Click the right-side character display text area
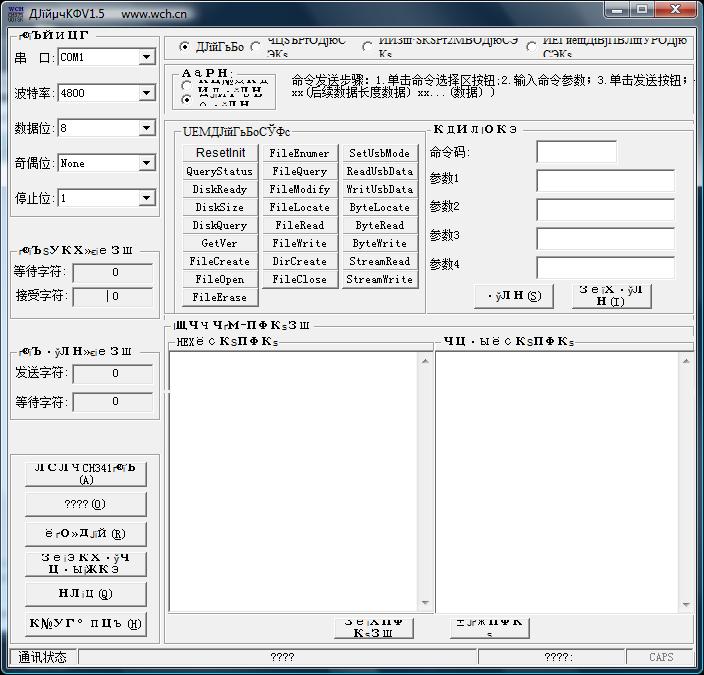Image resolution: width=704 pixels, height=675 pixels. 557,481
